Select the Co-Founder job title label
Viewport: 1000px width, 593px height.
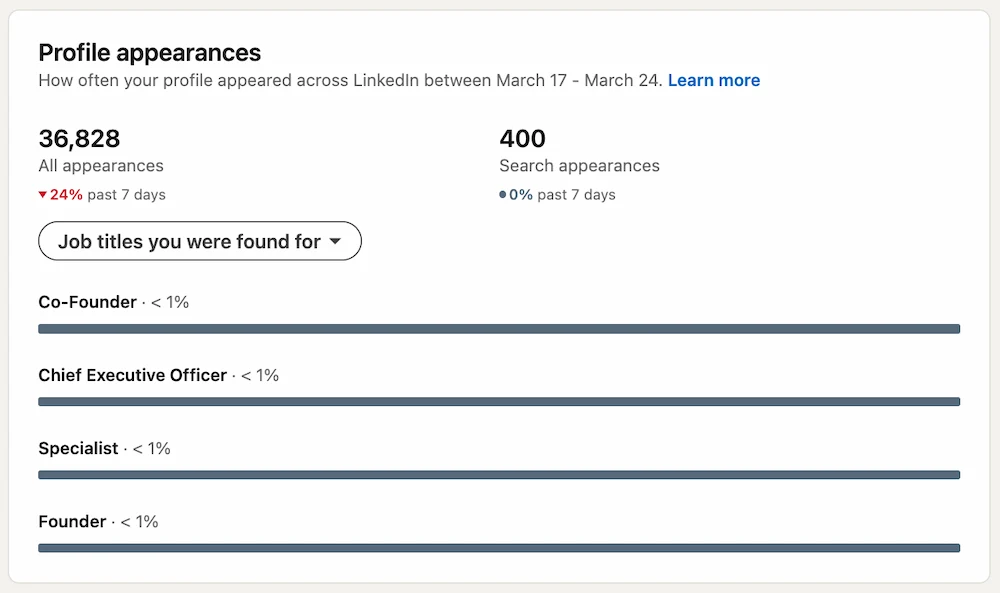pyautogui.click(x=86, y=302)
